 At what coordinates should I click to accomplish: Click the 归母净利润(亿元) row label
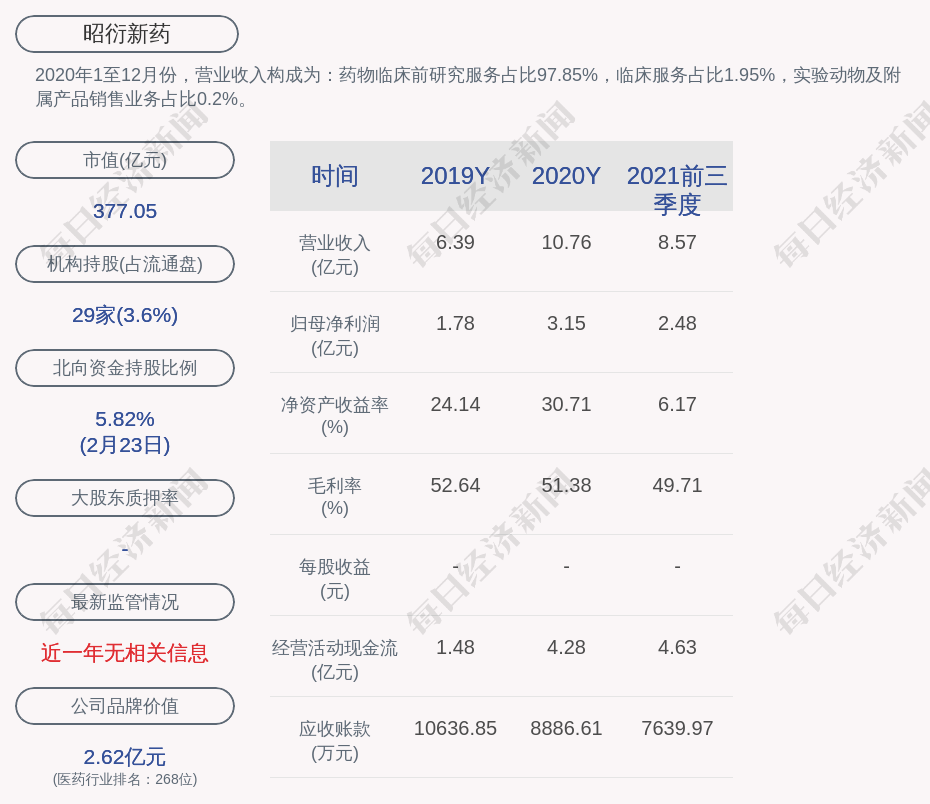coord(334,336)
